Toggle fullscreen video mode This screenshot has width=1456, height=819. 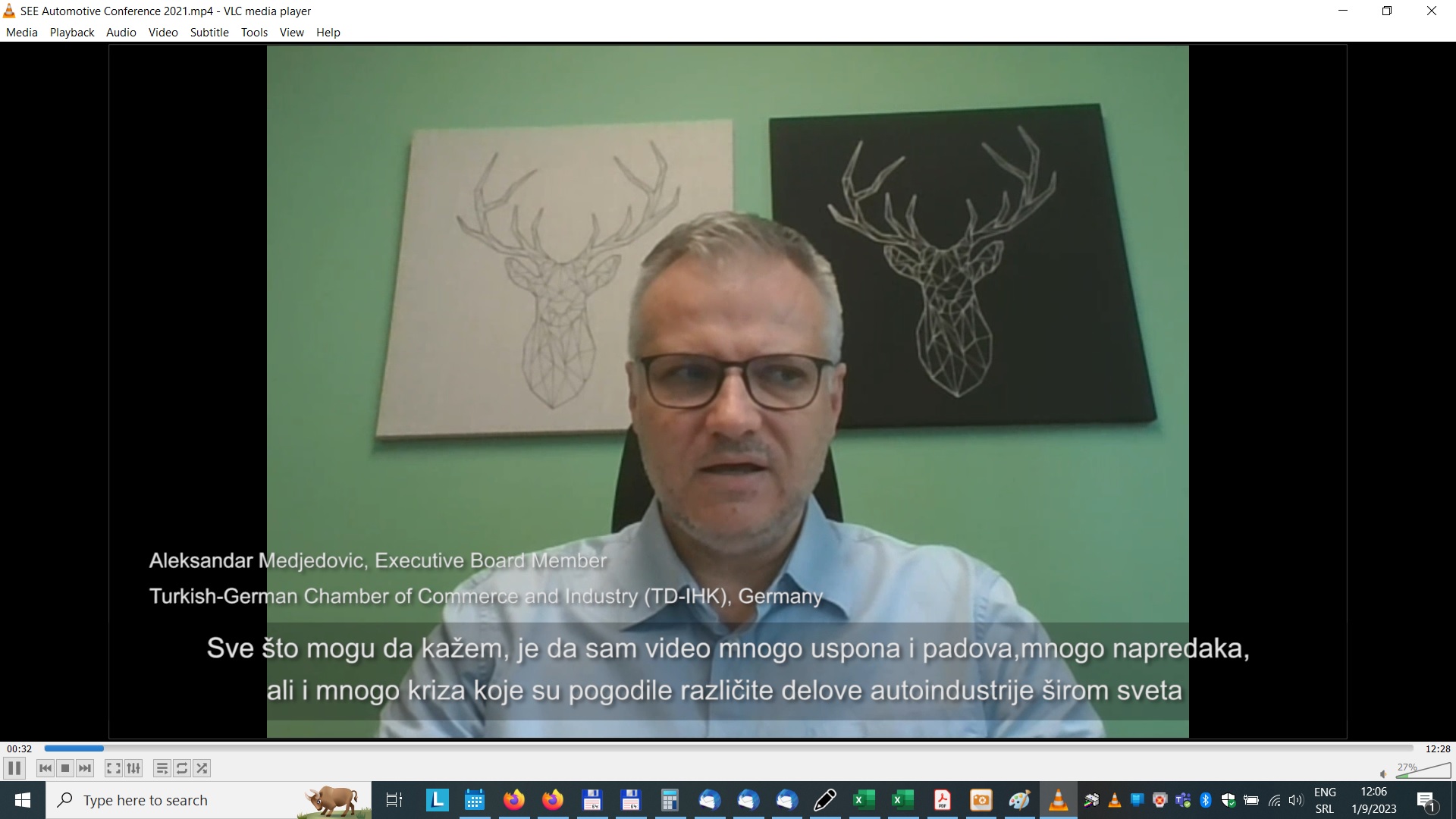(x=113, y=768)
